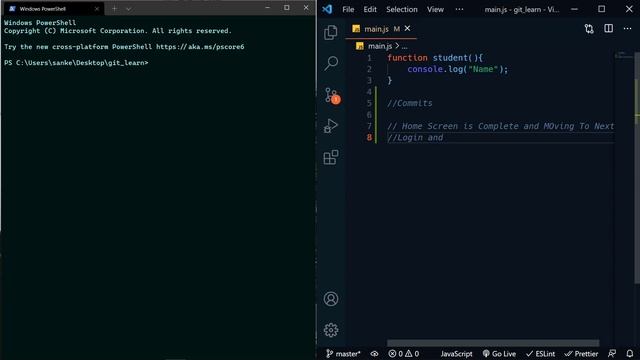Click line number 8 in the gutter
Image resolution: width=640 pixels, height=360 pixels.
click(369, 138)
